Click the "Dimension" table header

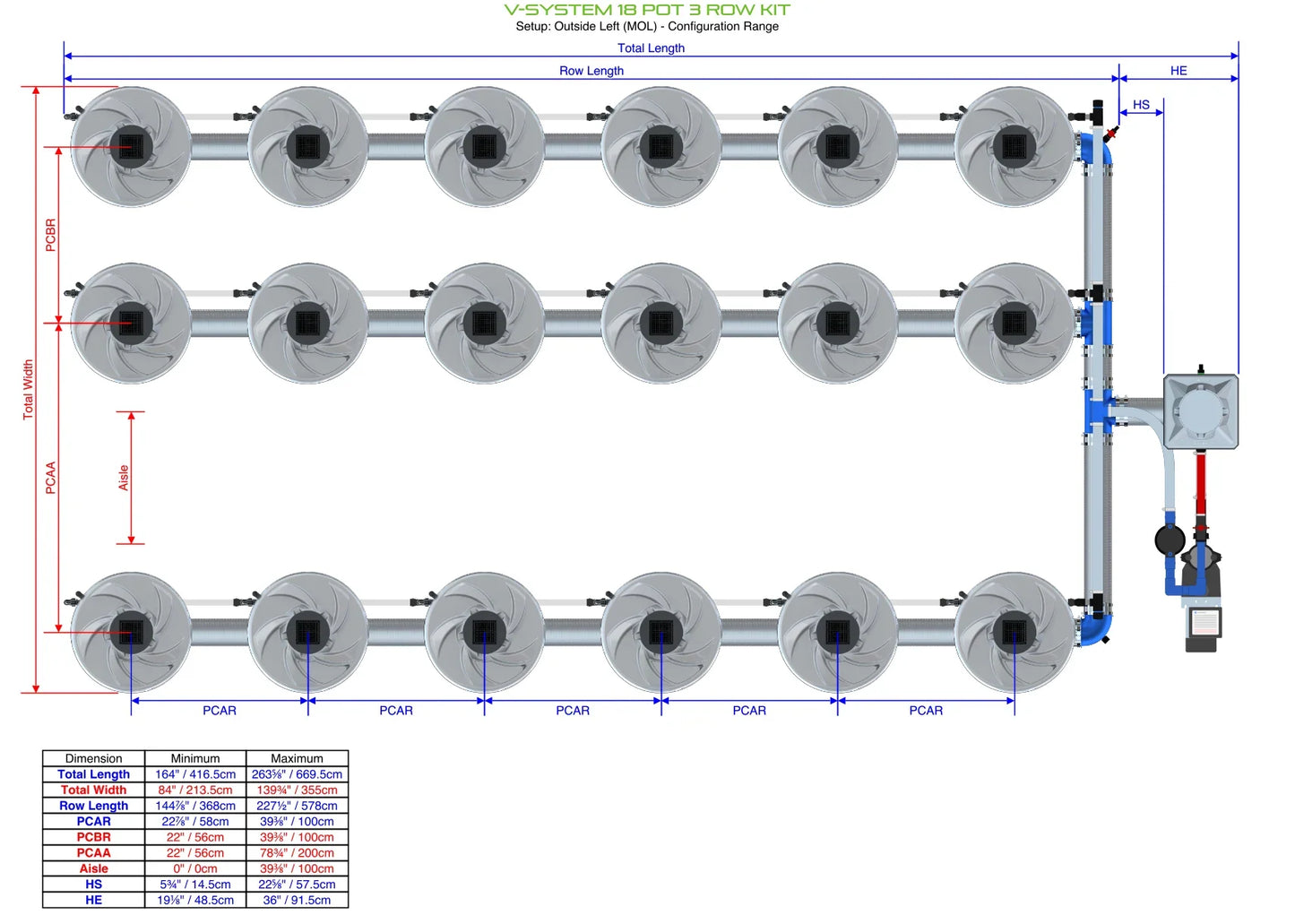94,758
